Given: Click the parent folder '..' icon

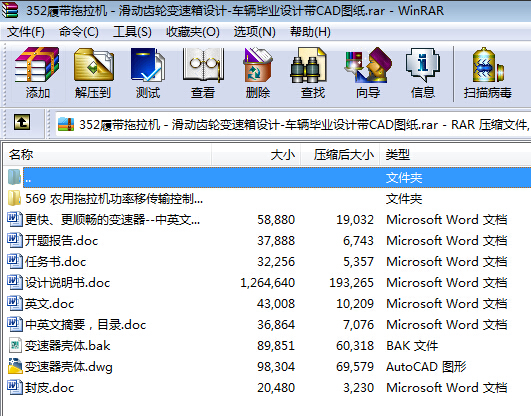Looking at the screenshot, I should click(x=14, y=177).
